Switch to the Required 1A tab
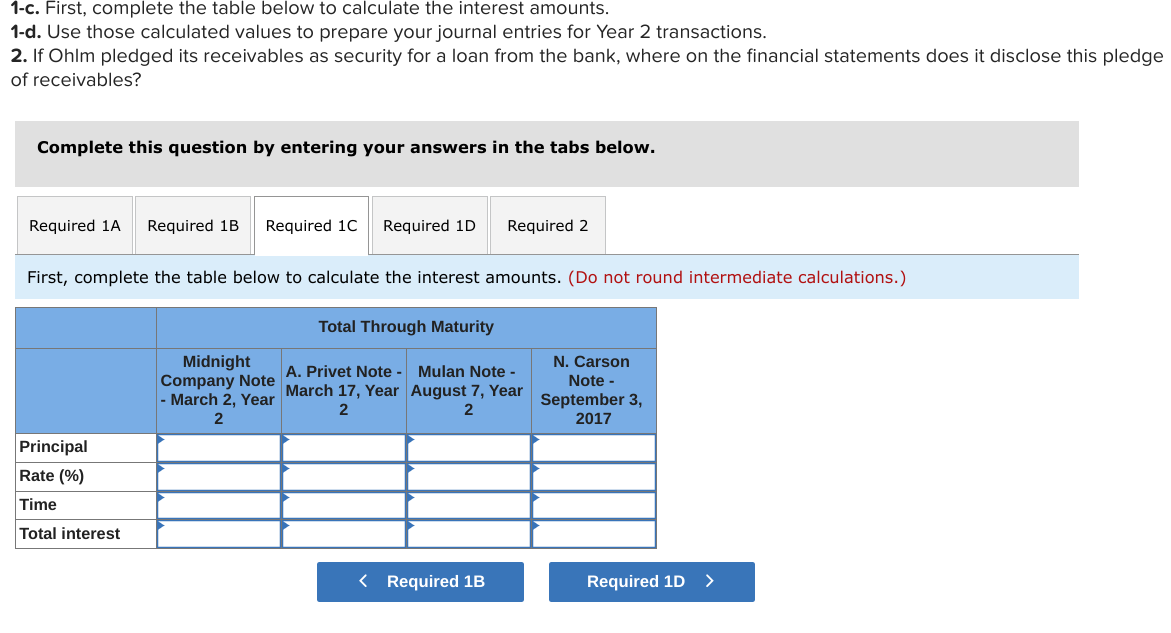Image resolution: width=1171 pixels, height=633 pixels. coord(74,225)
